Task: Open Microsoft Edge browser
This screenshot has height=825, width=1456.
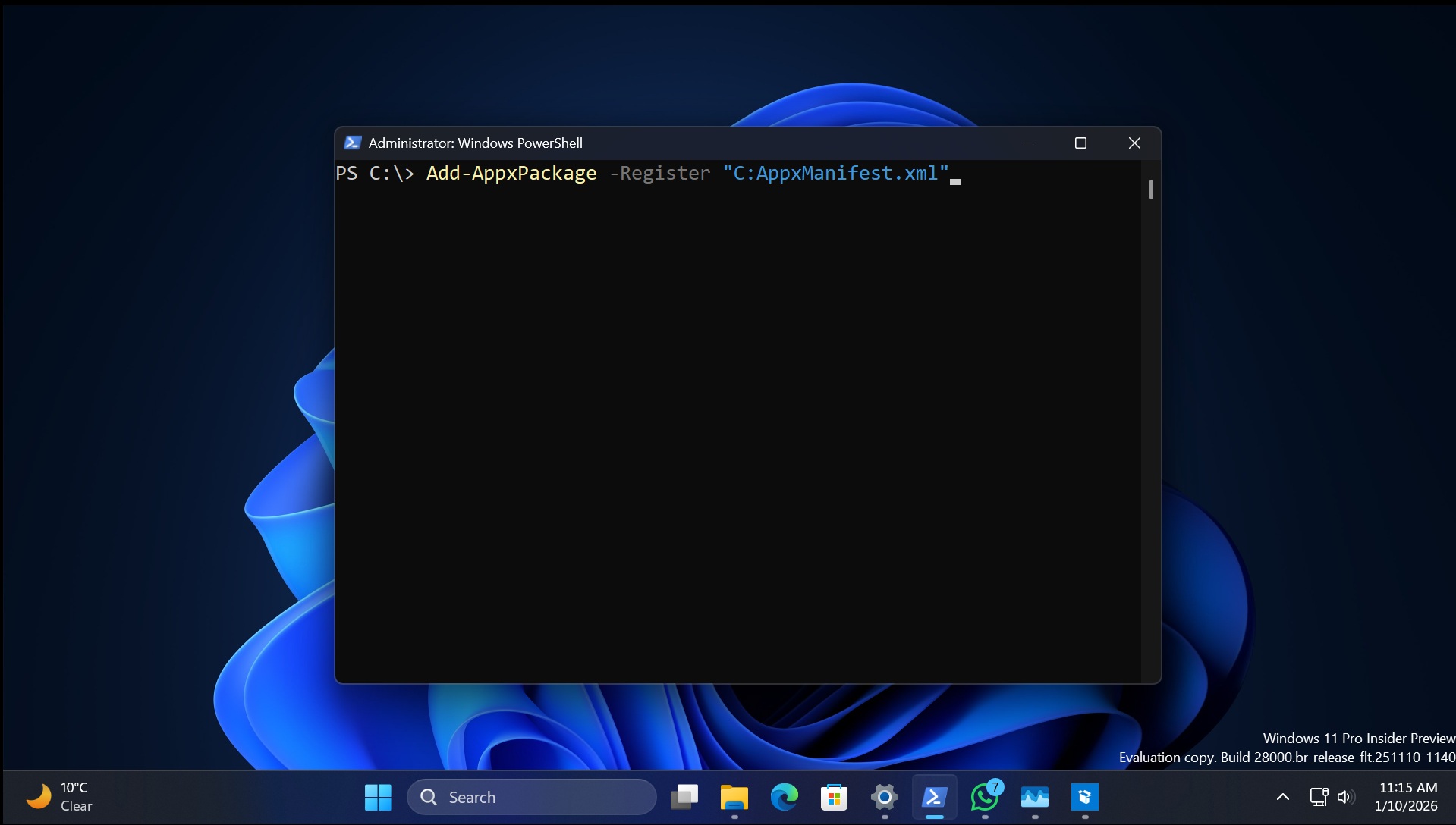Action: point(784,797)
